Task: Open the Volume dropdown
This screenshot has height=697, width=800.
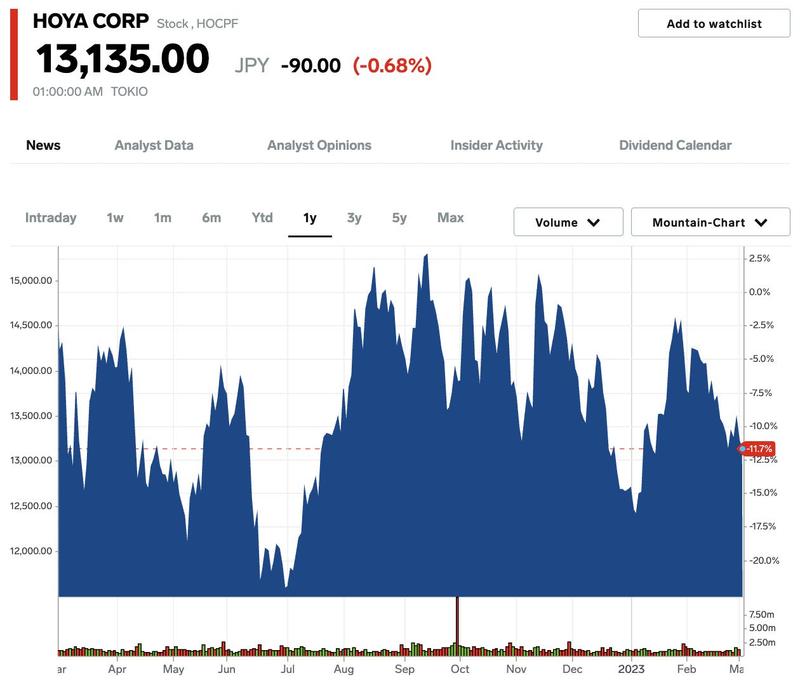Action: click(x=568, y=222)
